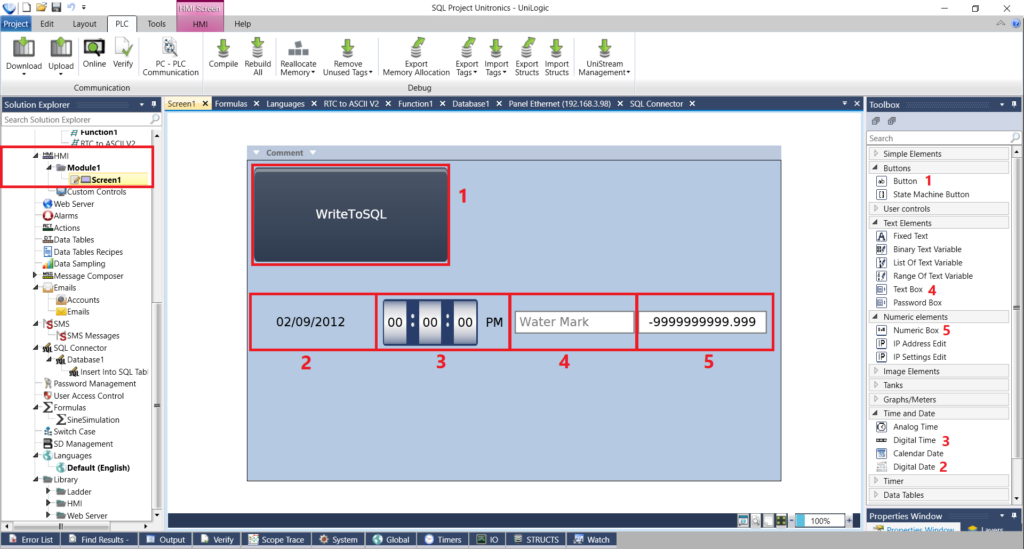Screen dimensions: 1024x549
Task: Expand the Ladder library node
Action: click(48, 492)
